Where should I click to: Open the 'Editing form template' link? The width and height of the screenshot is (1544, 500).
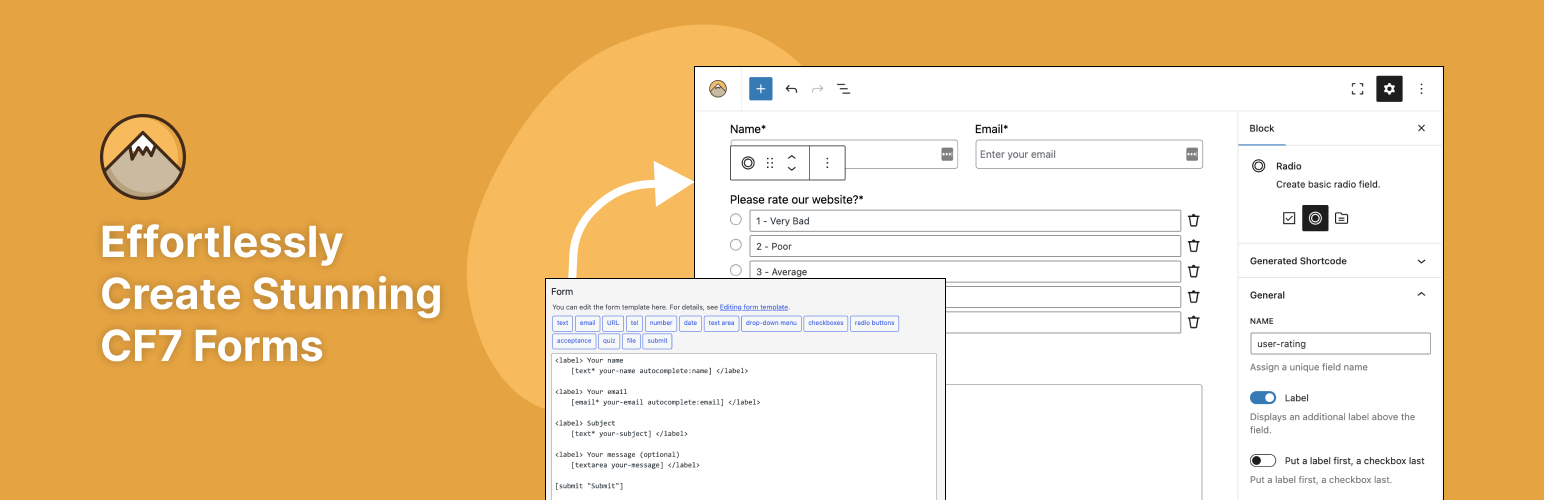[x=754, y=307]
